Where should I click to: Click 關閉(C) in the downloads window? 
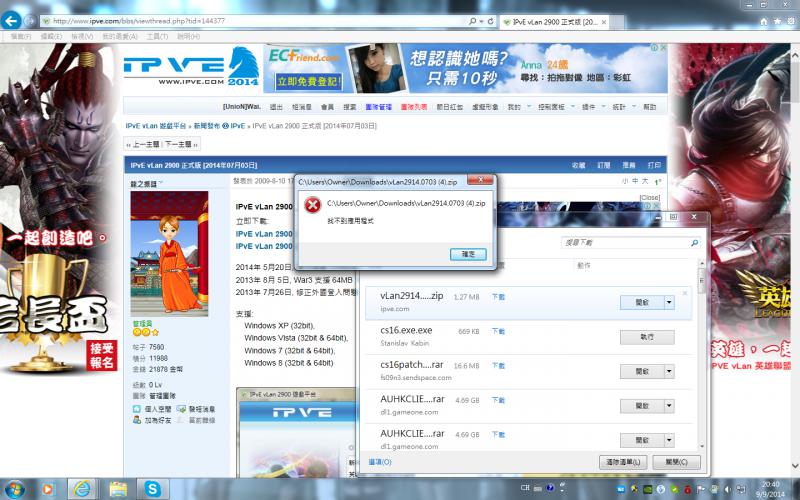pyautogui.click(x=676, y=462)
